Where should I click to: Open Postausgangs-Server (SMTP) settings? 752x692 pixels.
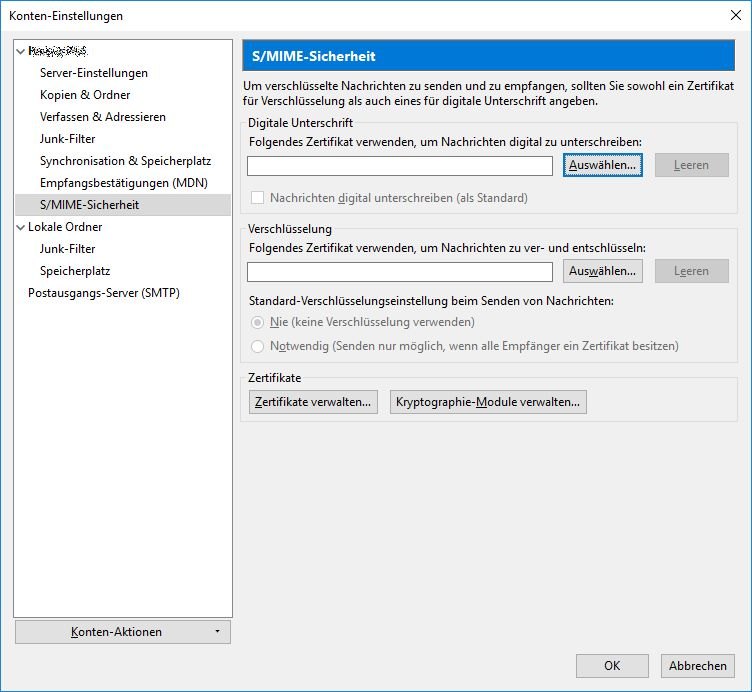[x=104, y=293]
